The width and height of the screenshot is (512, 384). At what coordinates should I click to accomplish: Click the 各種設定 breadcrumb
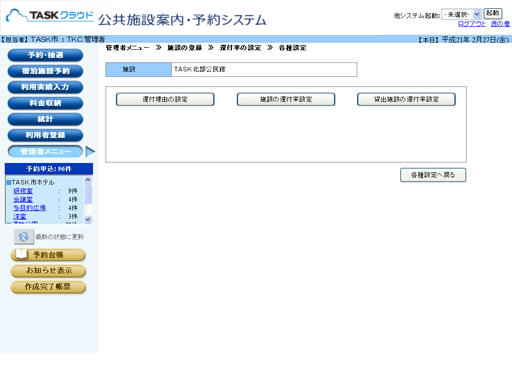coord(293,48)
